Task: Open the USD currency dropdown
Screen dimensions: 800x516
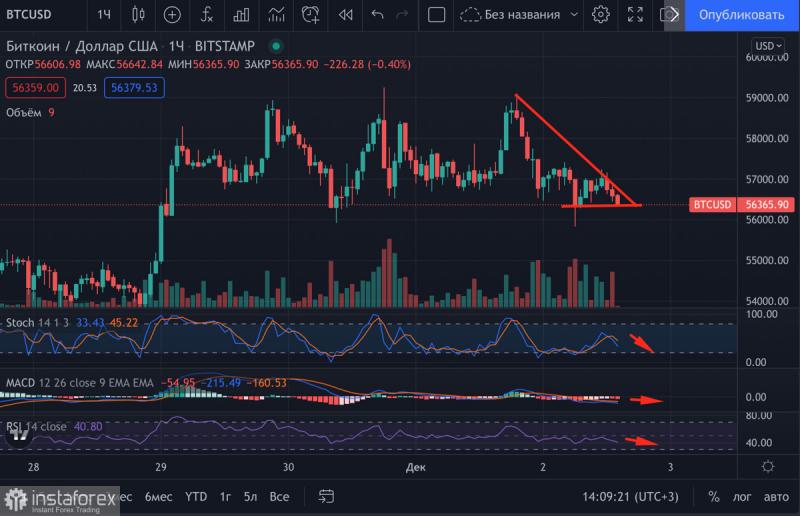Action: click(768, 45)
